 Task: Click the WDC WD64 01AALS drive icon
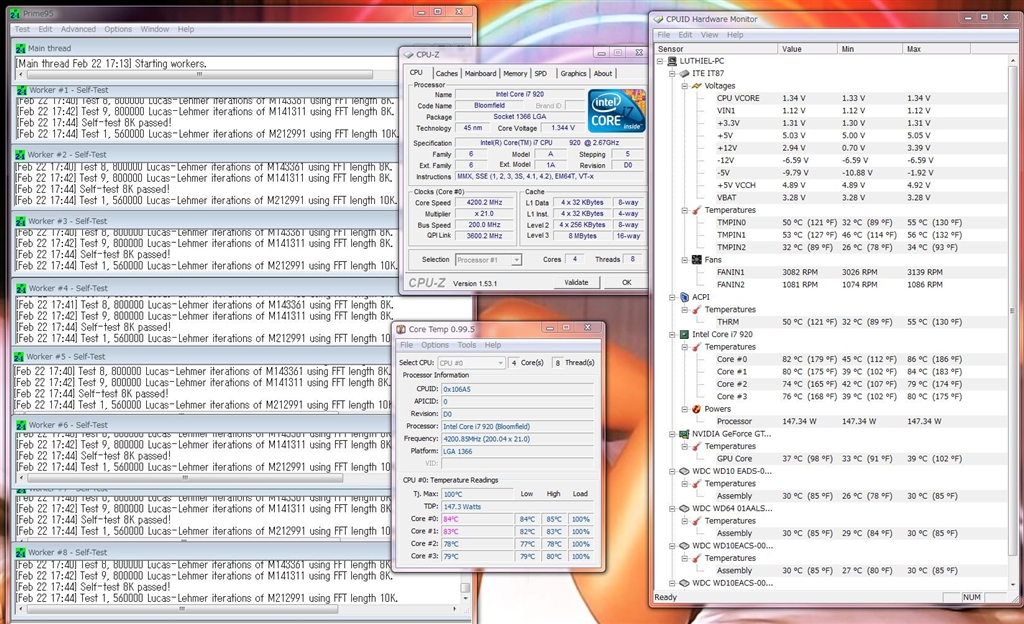(x=684, y=508)
